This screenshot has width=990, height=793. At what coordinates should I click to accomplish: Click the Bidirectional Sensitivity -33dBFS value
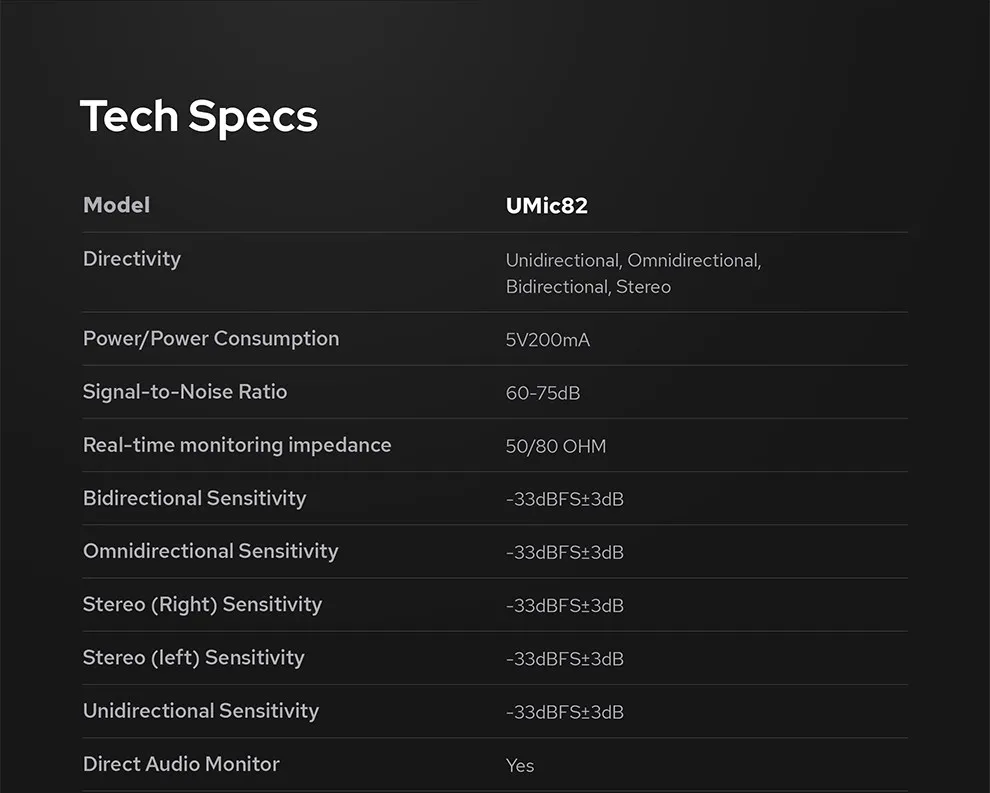pyautogui.click(x=565, y=499)
